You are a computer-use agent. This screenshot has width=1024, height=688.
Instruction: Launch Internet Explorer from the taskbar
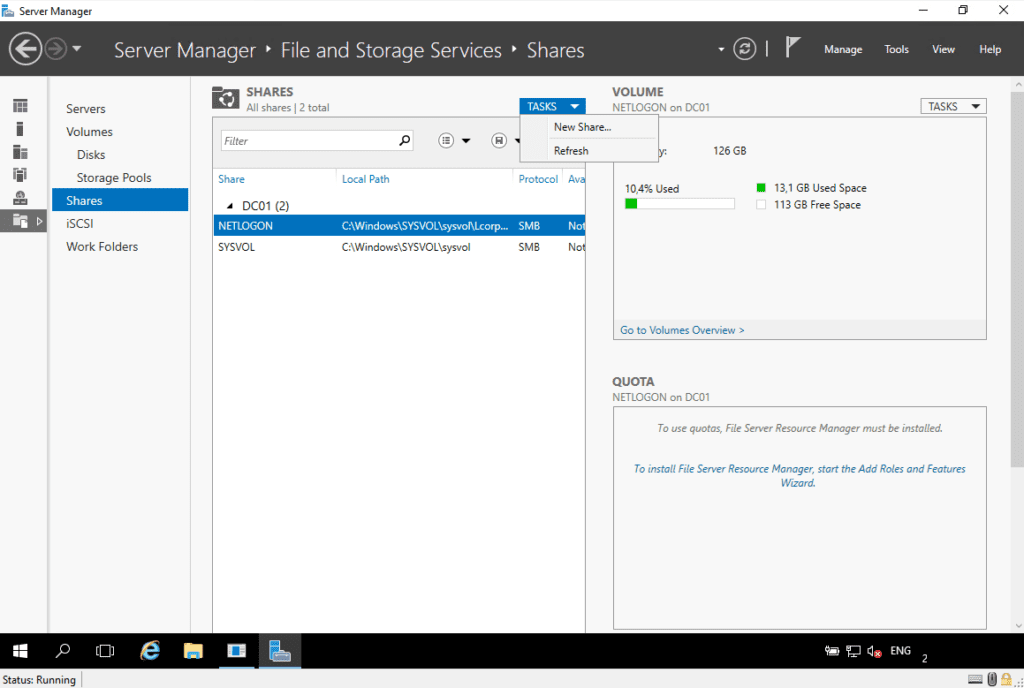pos(150,651)
